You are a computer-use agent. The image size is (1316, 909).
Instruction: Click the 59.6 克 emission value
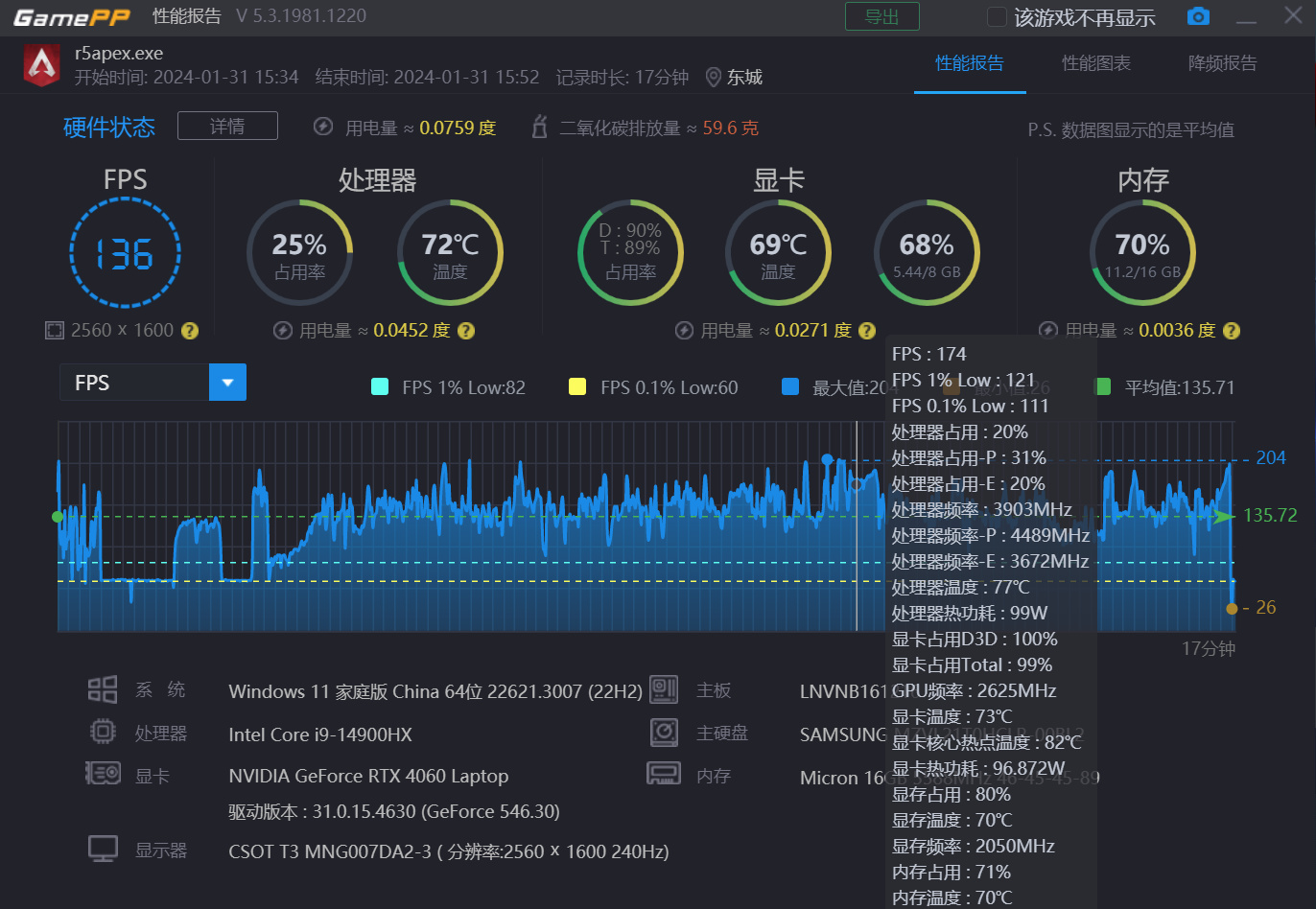731,128
